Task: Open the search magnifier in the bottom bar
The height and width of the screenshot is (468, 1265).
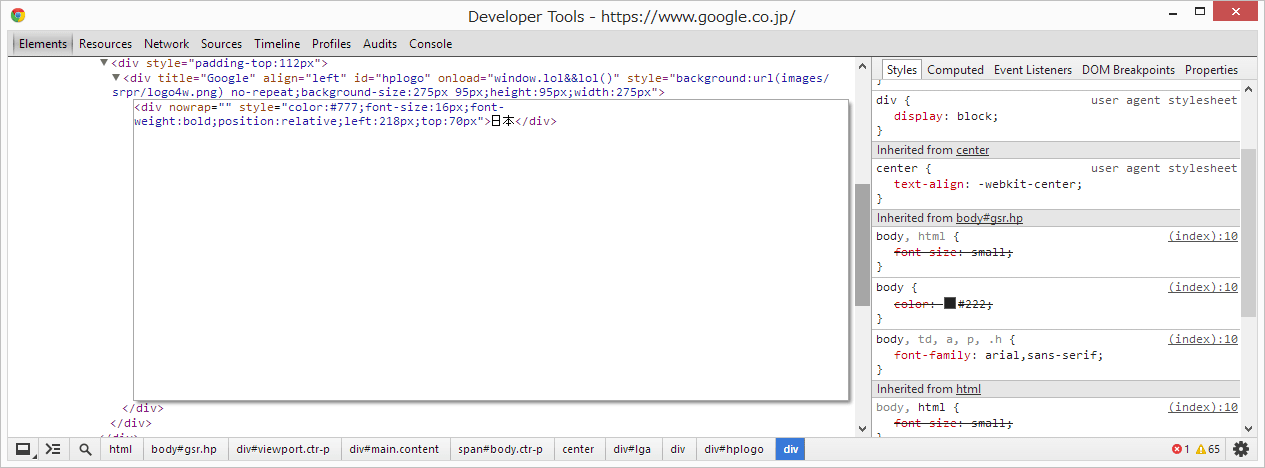Action: pos(85,449)
